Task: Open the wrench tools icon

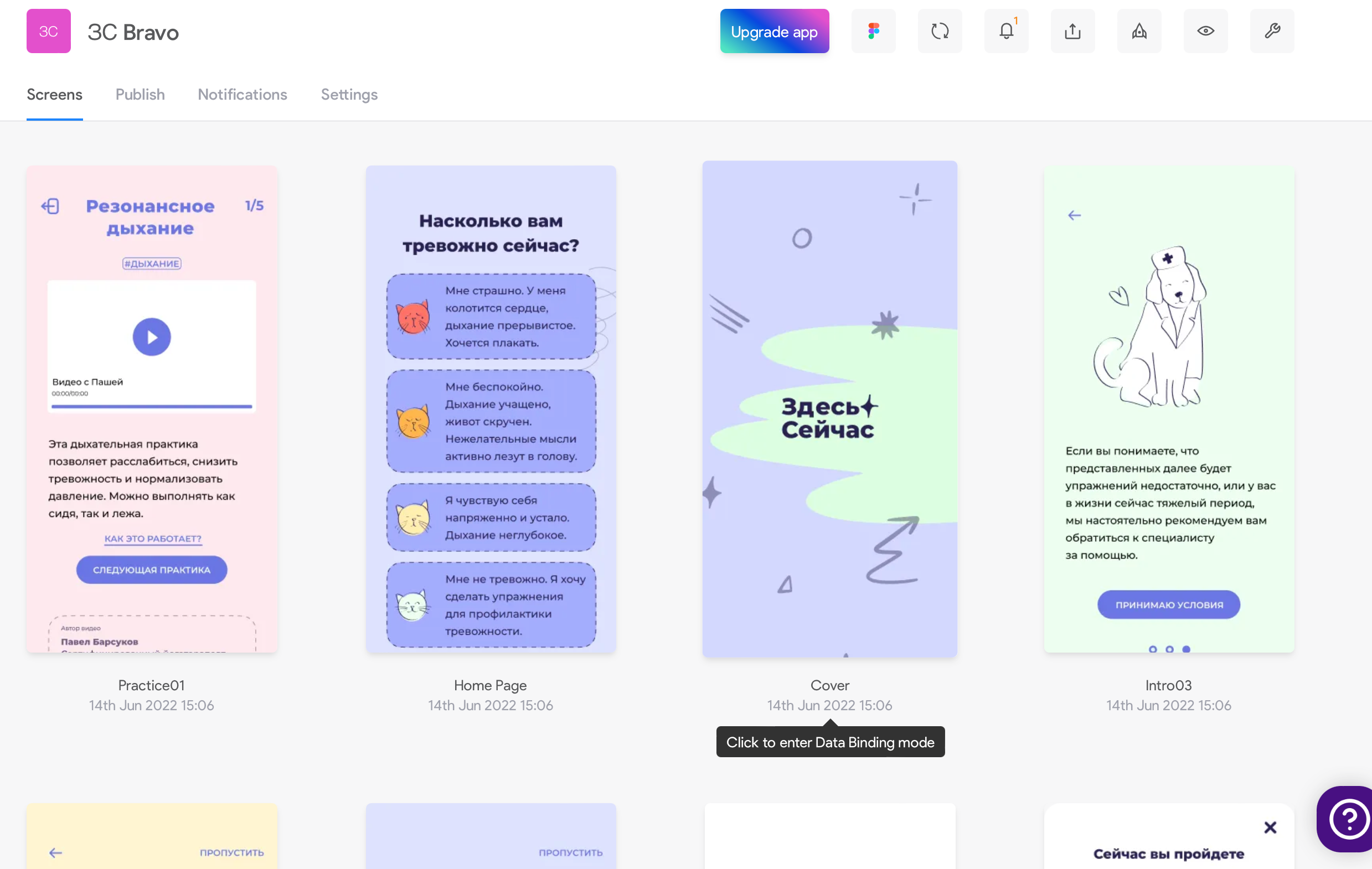Action: [x=1272, y=32]
